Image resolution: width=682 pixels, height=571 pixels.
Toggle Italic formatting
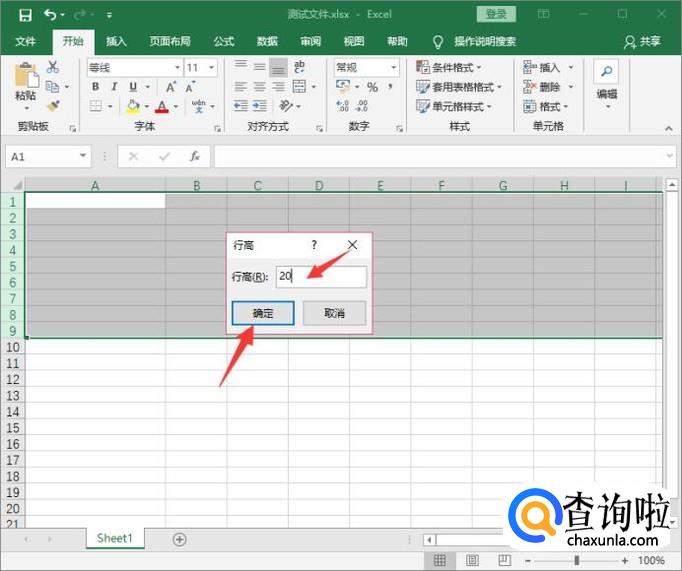(x=114, y=87)
